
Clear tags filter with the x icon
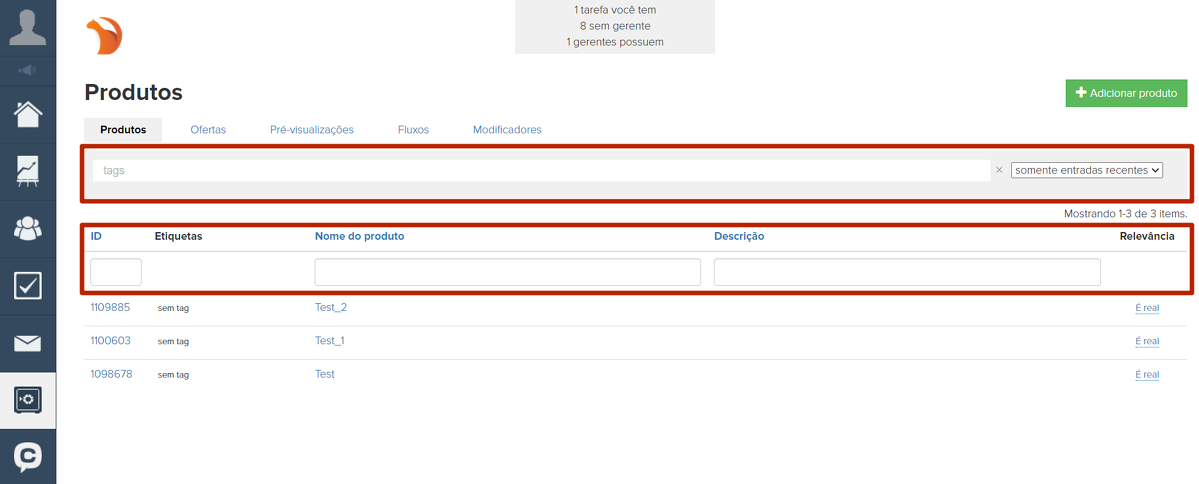pos(998,170)
